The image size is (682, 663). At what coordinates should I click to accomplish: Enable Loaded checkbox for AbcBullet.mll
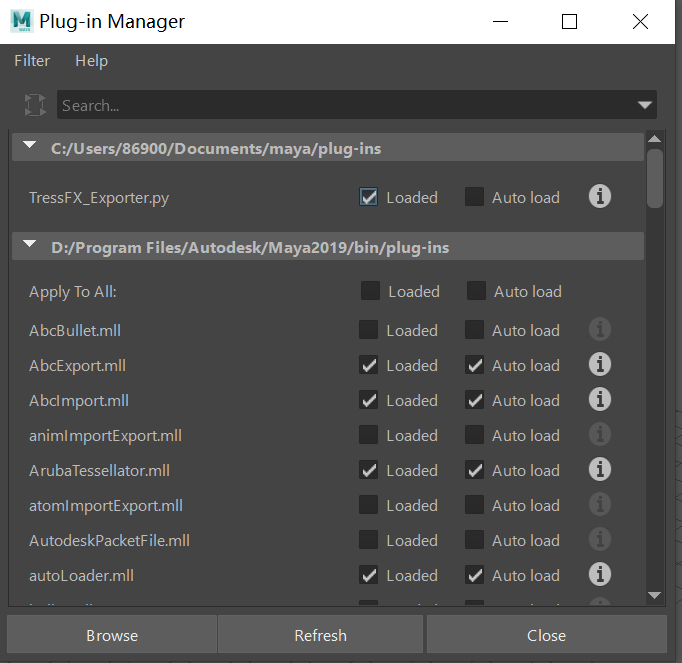coord(369,330)
